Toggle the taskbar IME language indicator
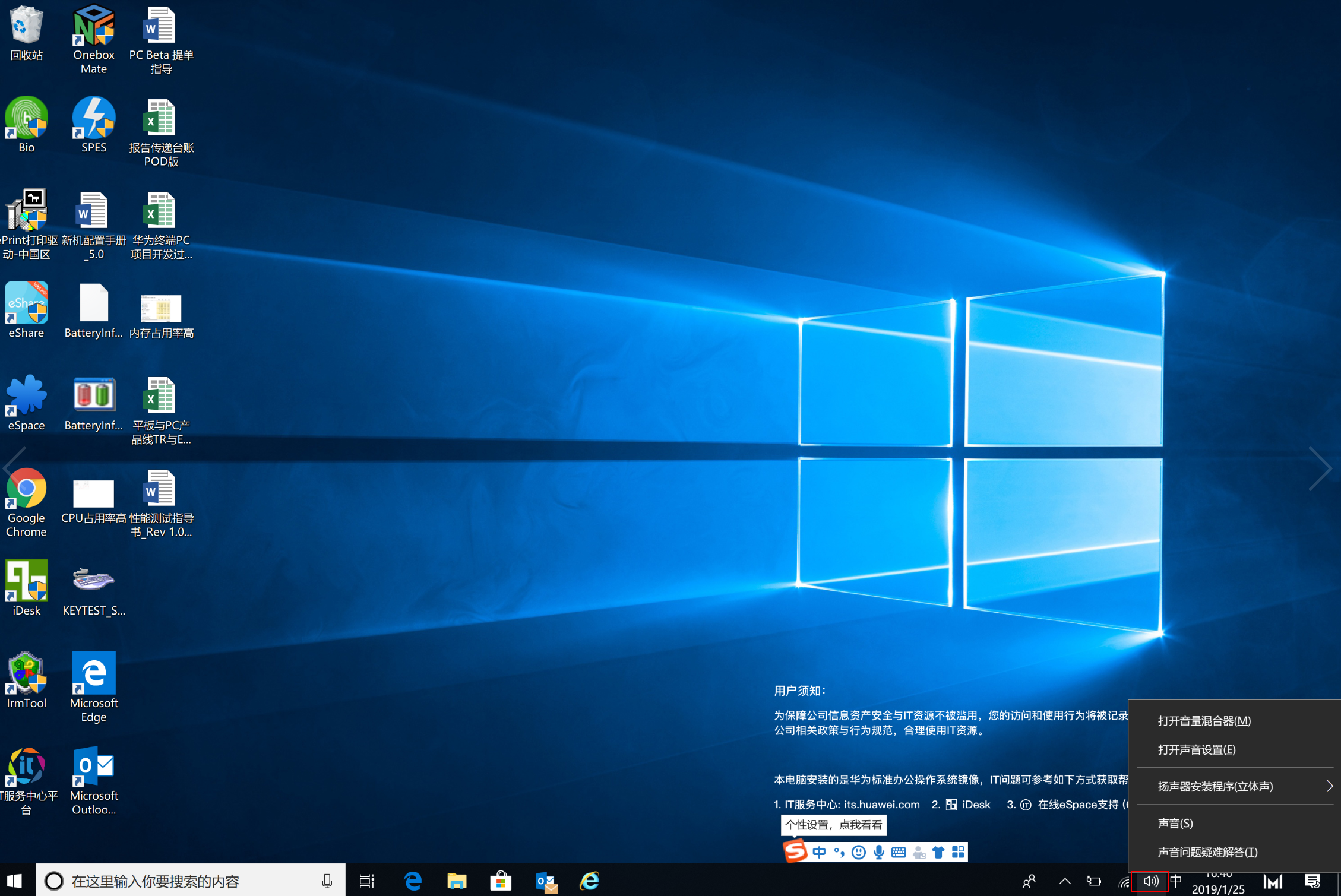Screen dimensions: 1341x896 click(1176, 881)
